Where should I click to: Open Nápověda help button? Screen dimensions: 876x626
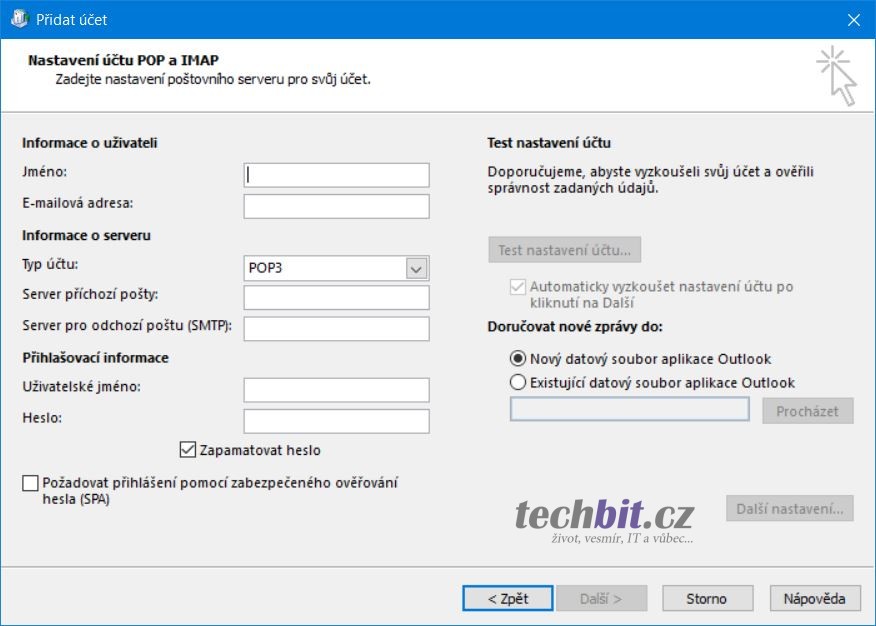point(815,598)
